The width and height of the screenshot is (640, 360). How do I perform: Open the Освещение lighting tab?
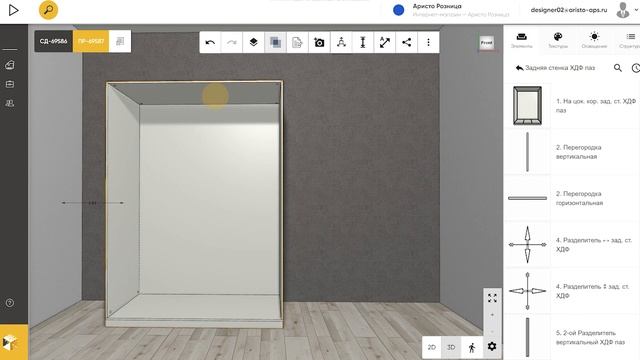[x=594, y=40]
